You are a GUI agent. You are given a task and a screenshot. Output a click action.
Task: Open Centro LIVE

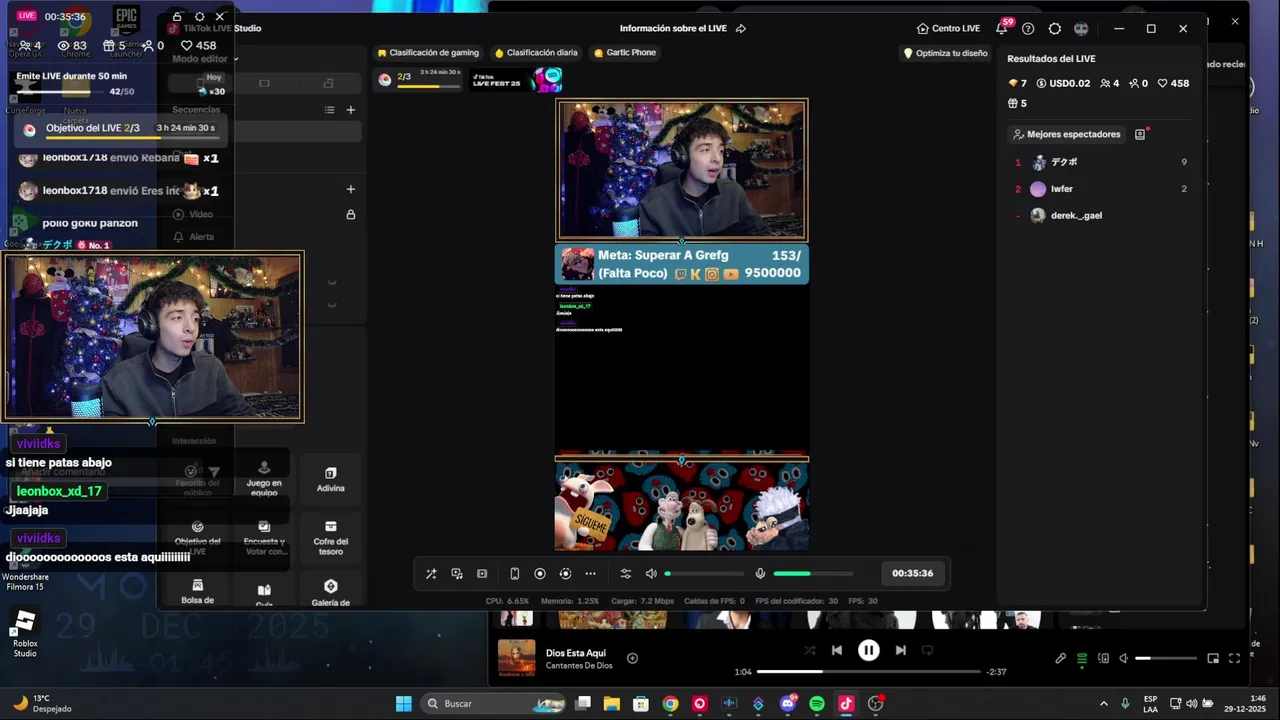[948, 29]
